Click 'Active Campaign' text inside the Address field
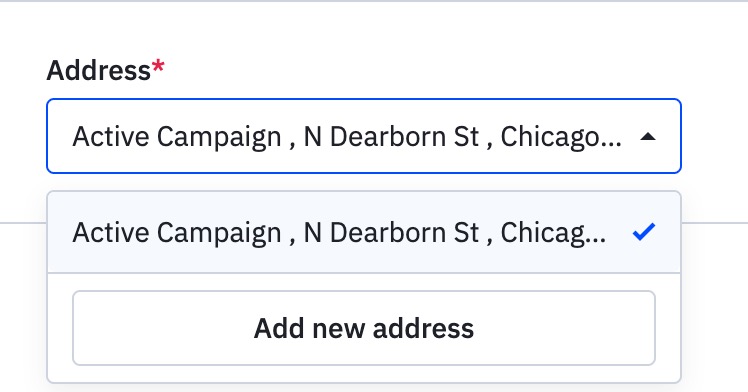The height and width of the screenshot is (392, 748). coord(177,137)
